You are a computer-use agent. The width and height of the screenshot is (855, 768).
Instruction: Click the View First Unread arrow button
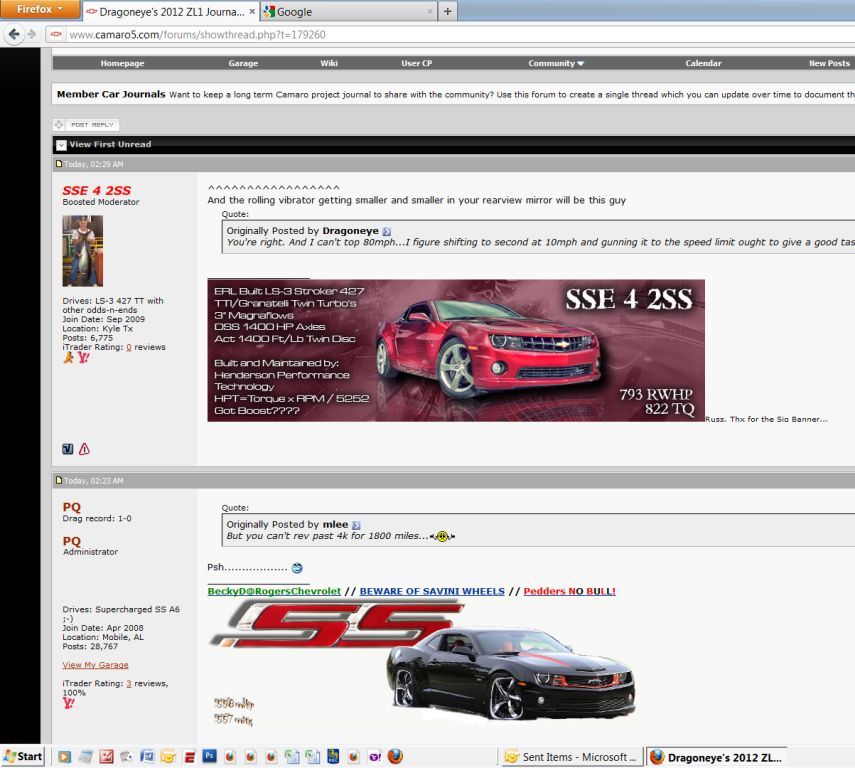pos(61,145)
